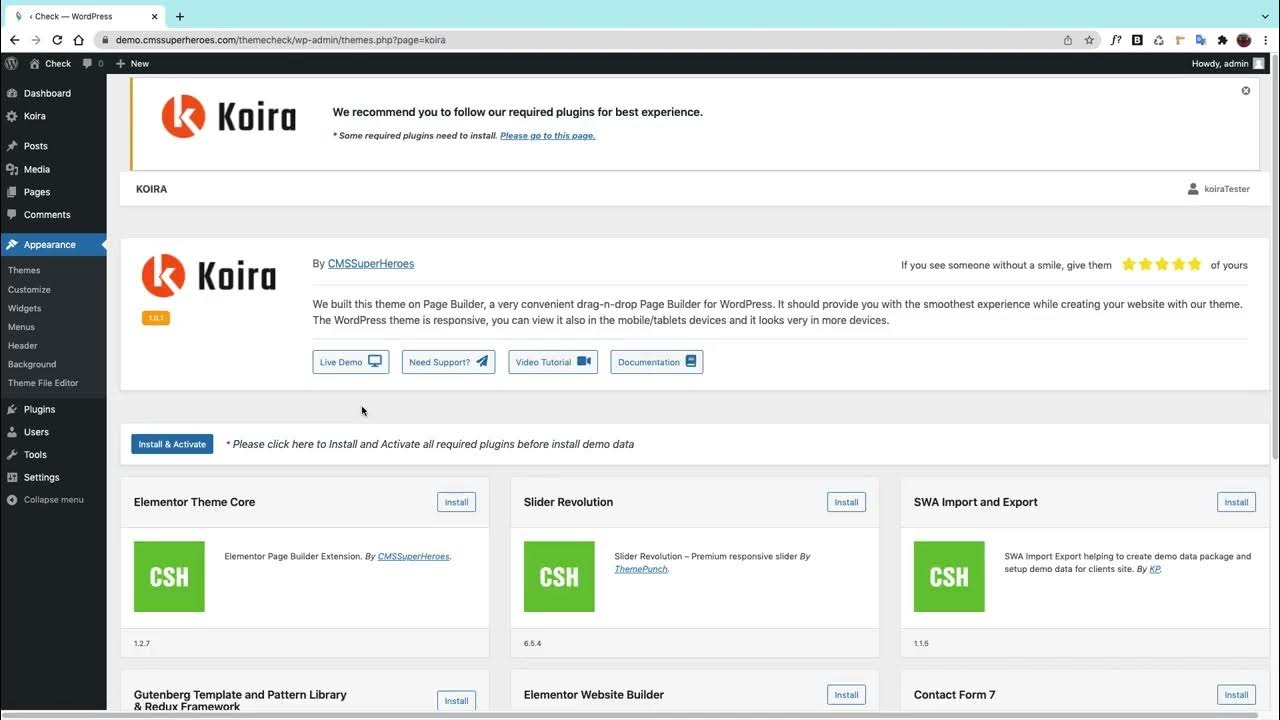
Task: Open the Chrome extensions puzzle icon
Action: pos(1222,40)
